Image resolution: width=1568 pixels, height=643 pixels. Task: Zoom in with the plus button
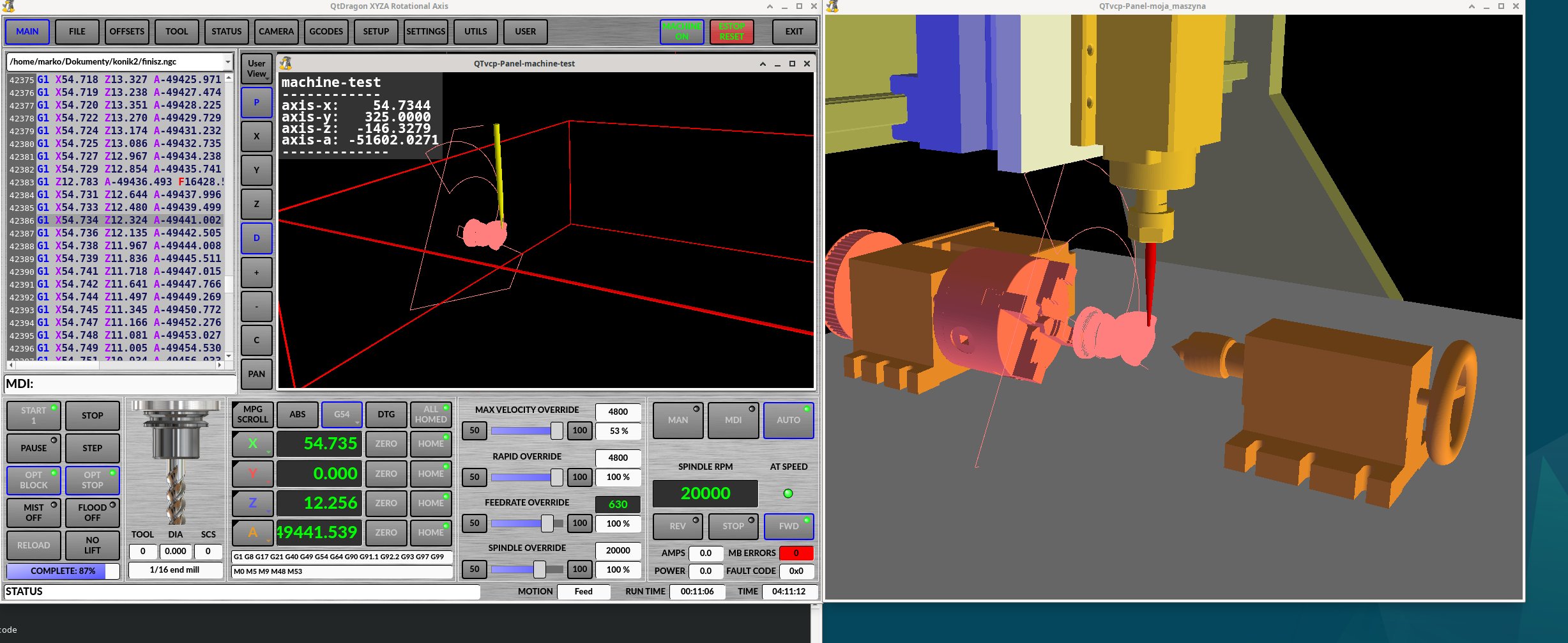[x=256, y=272]
